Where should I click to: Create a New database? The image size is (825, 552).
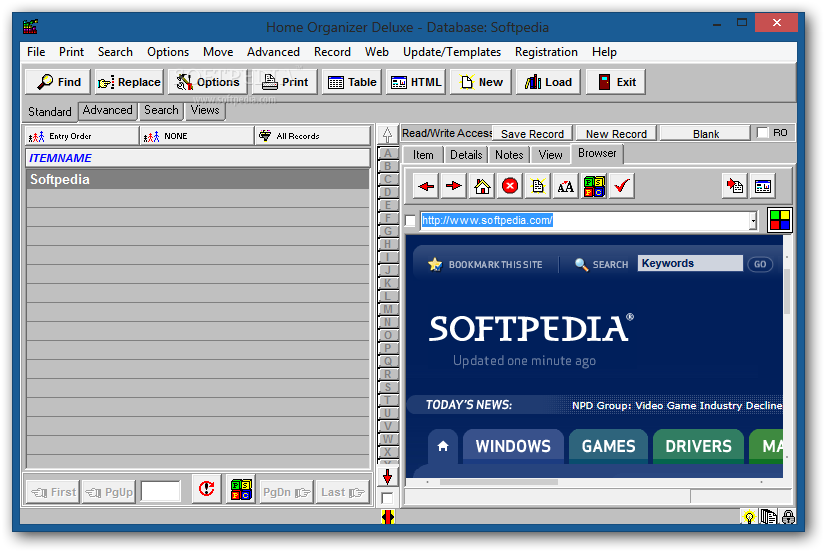click(x=481, y=82)
